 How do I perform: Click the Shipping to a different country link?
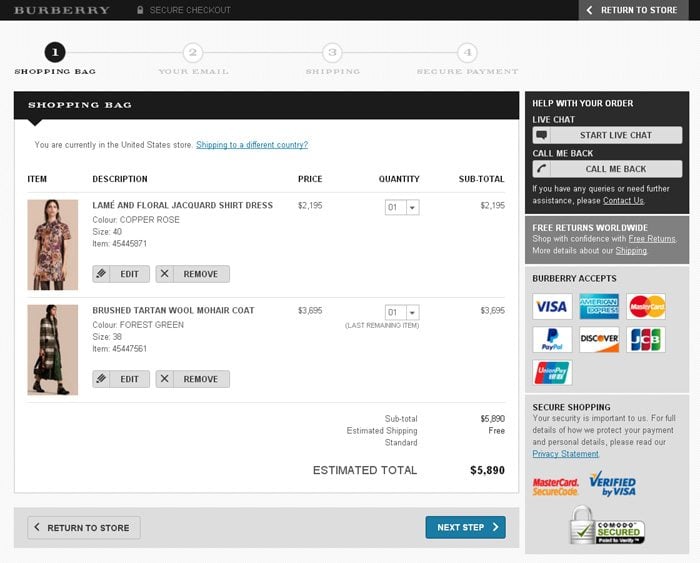[x=252, y=145]
